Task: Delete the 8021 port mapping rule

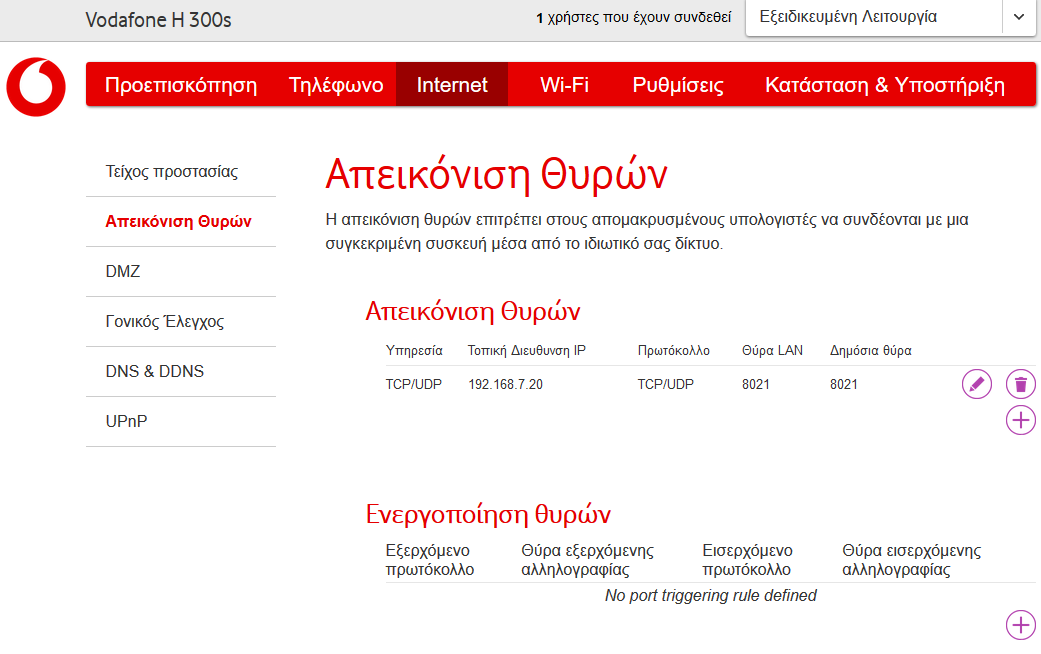Action: pos(1020,384)
